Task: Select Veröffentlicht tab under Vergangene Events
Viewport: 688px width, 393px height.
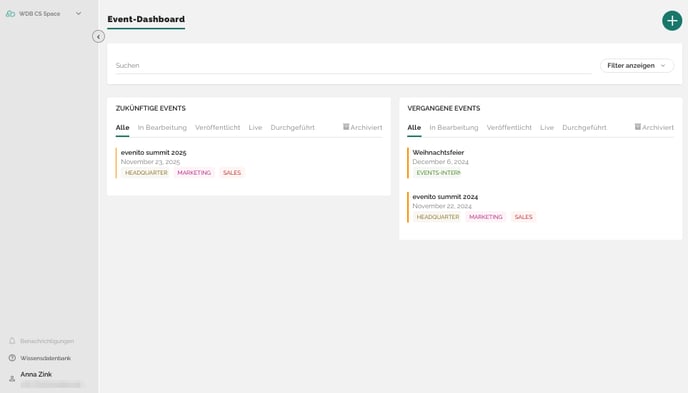Action: pos(509,127)
